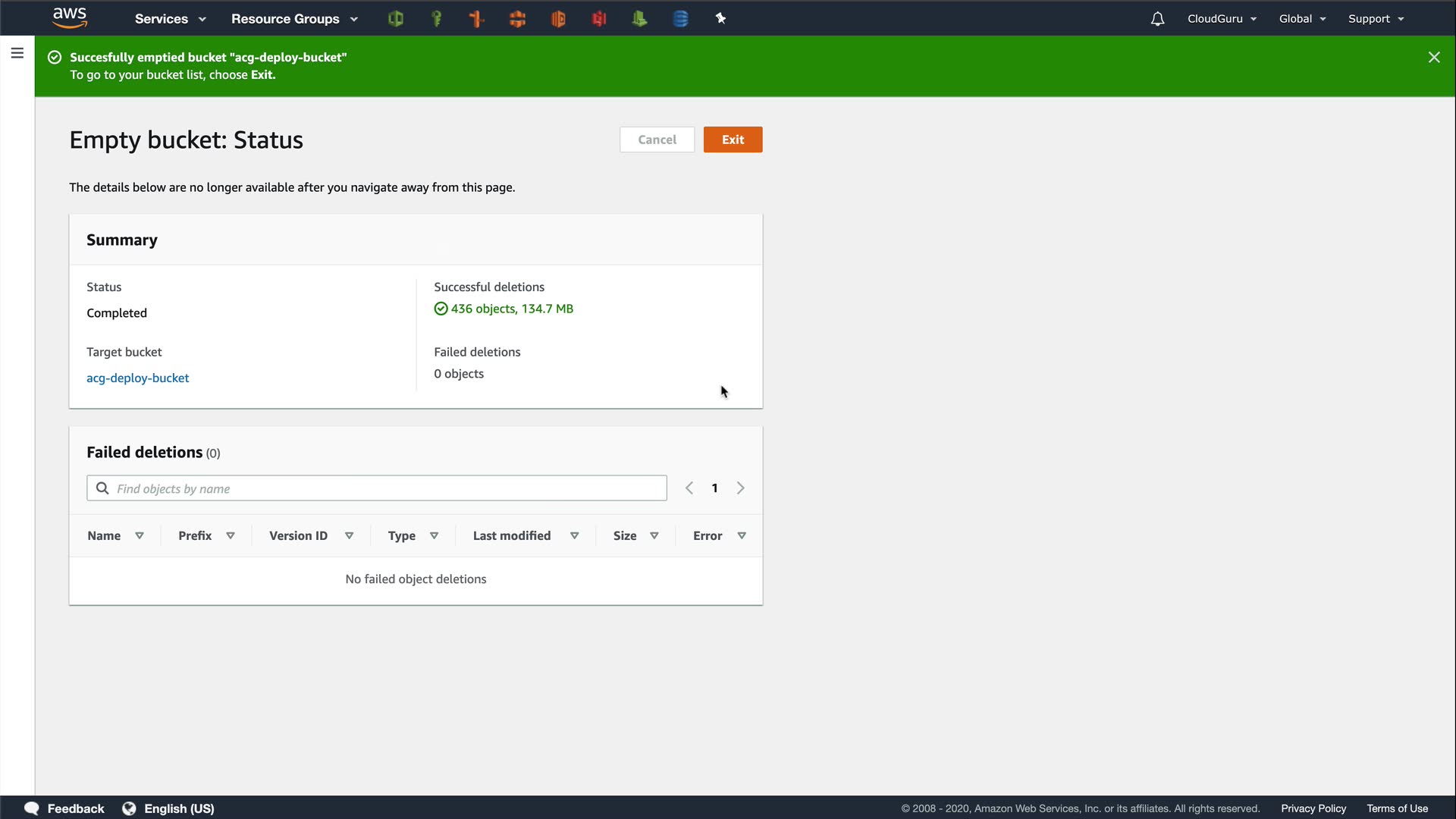Open the notifications bell

(x=1156, y=19)
